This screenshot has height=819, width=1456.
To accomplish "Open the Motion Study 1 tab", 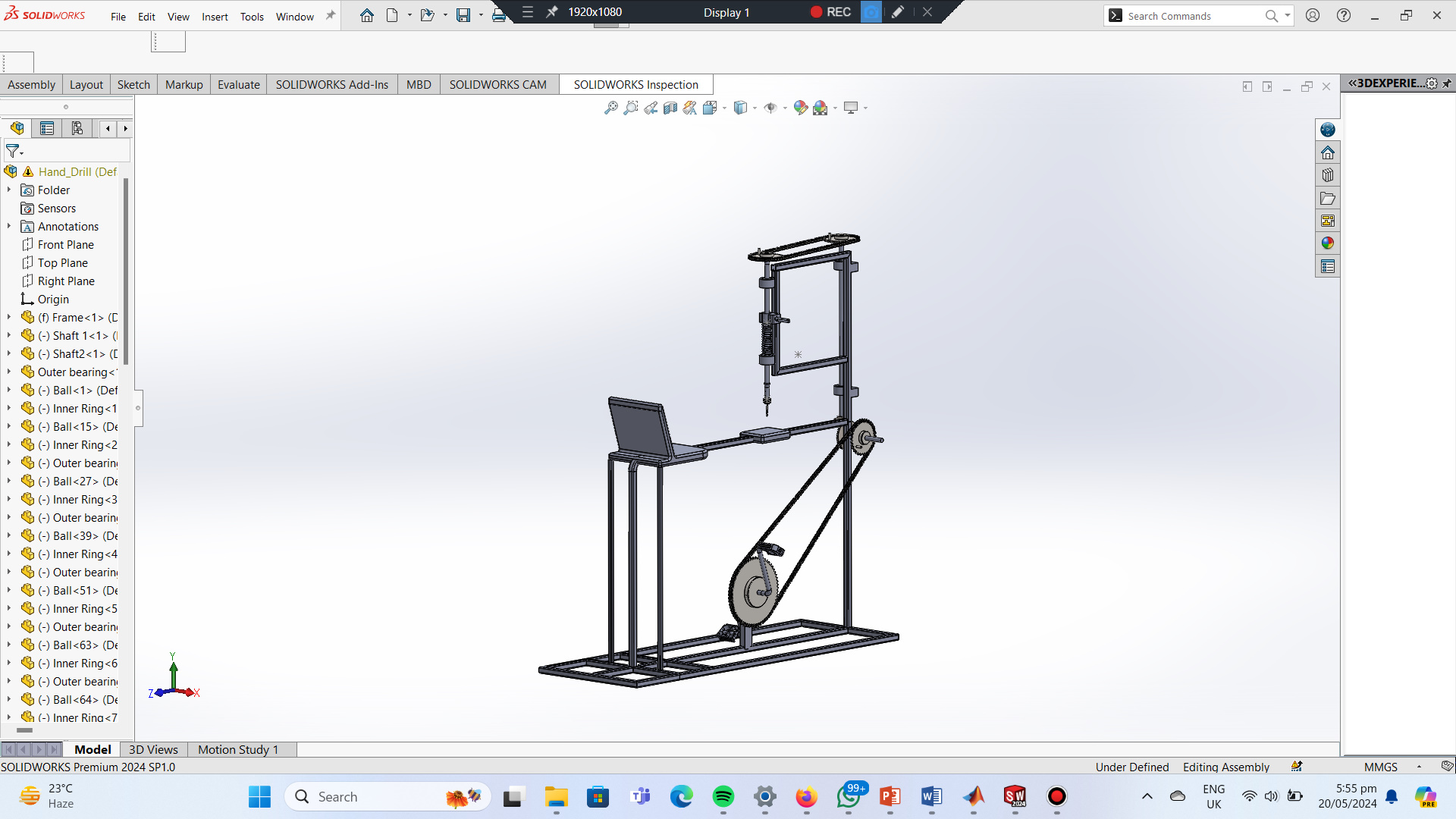I will [238, 749].
